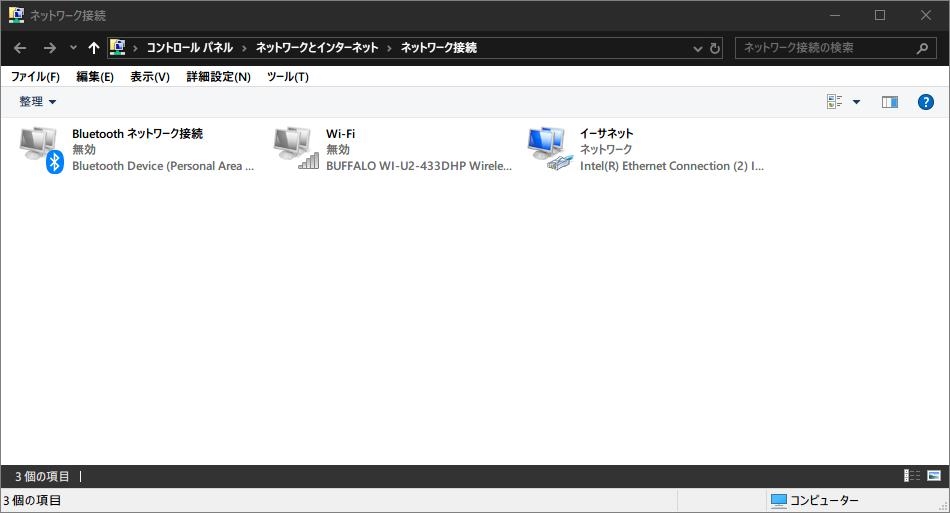Expand chevron before コントロール パネル breadcrumb
The width and height of the screenshot is (950, 513).
pos(135,48)
